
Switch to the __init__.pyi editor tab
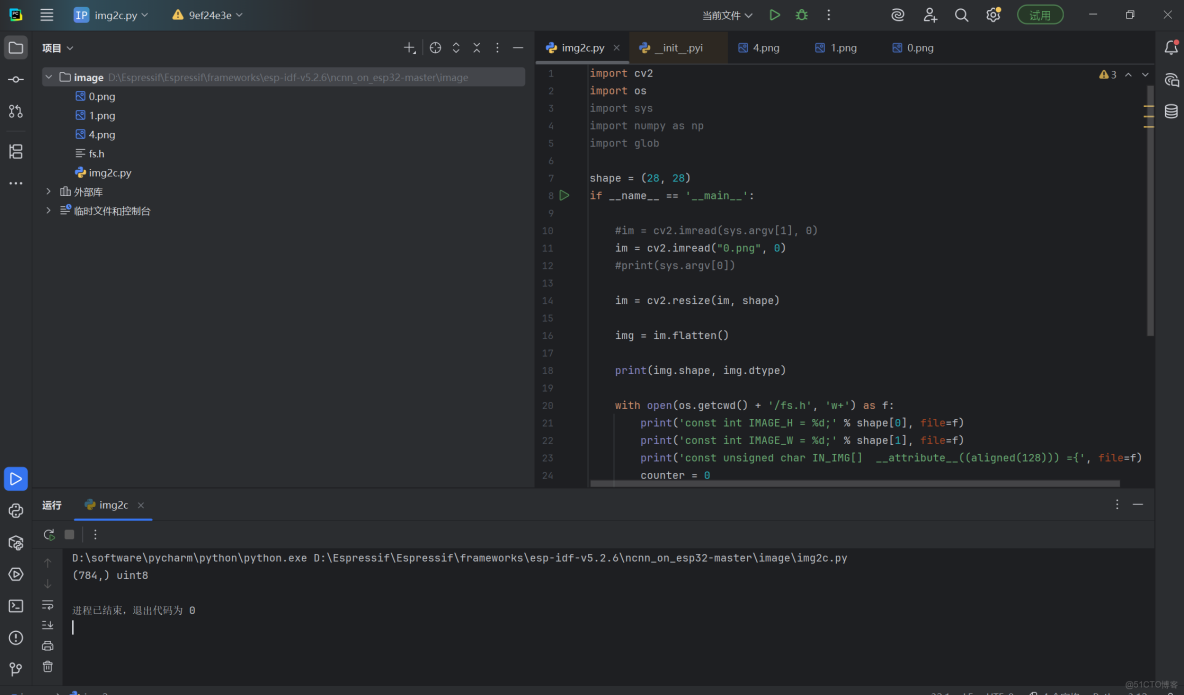678,48
